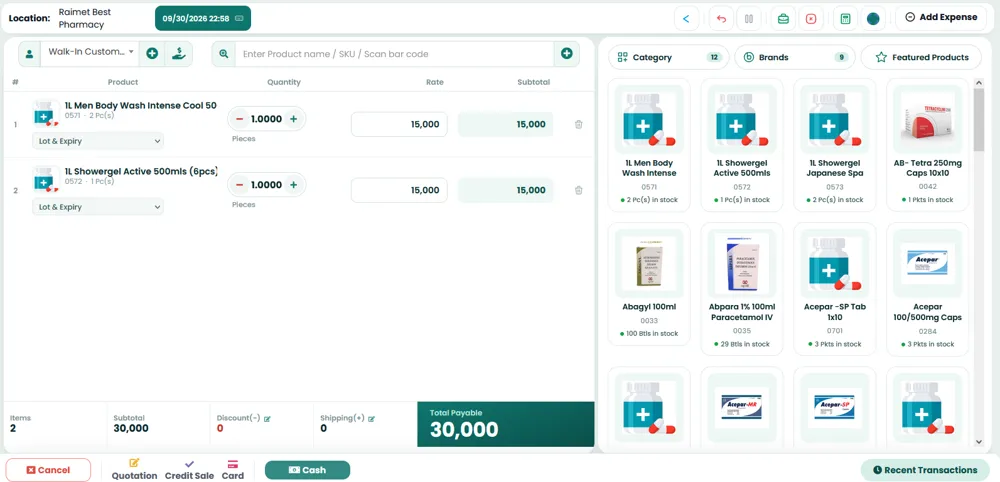Add Acepar 100/500mg Caps product card
The width and height of the screenshot is (1000, 482).
(927, 289)
